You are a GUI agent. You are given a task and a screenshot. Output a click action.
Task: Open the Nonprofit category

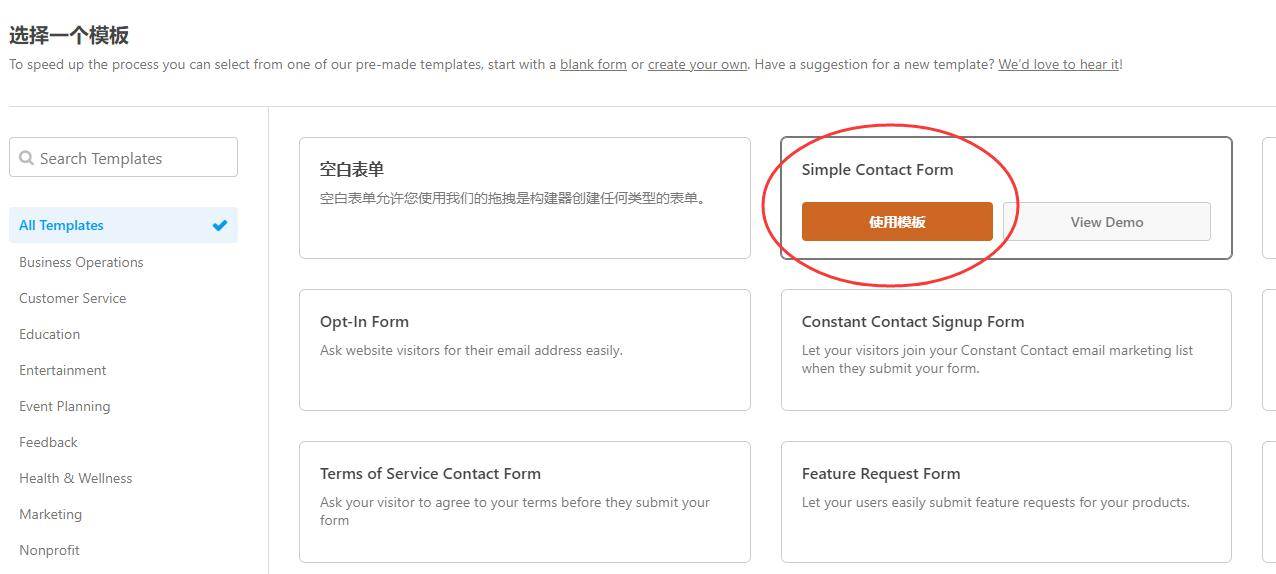coord(49,550)
